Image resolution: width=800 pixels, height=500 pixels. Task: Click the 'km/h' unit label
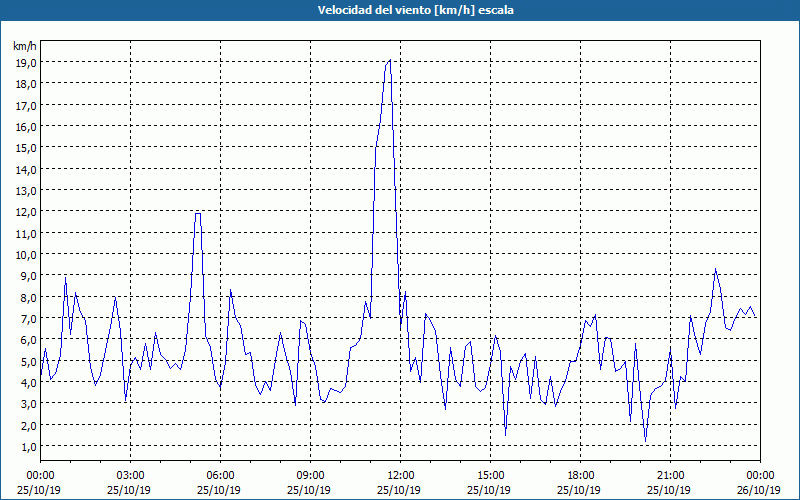tap(25, 46)
